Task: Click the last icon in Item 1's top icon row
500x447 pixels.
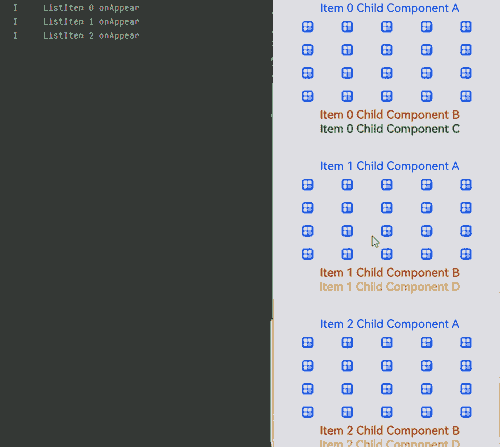Action: coord(466,185)
